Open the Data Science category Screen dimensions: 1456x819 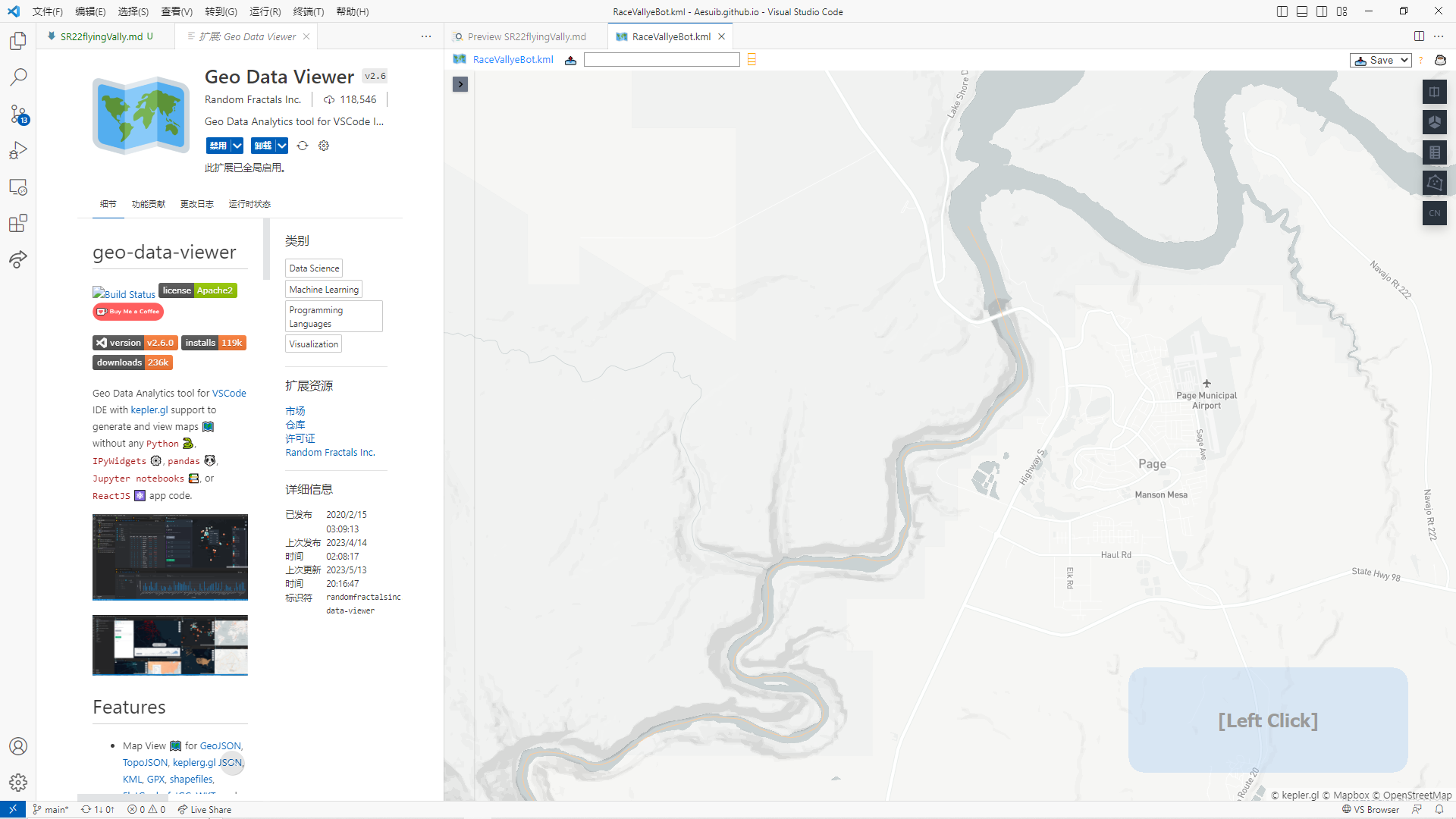[314, 268]
